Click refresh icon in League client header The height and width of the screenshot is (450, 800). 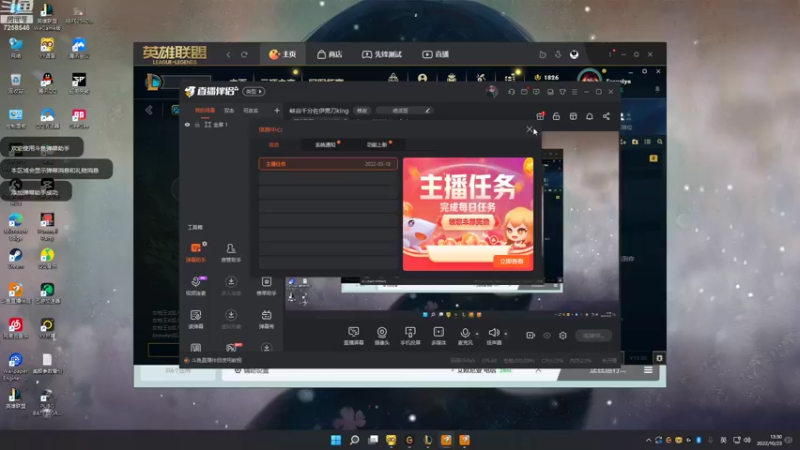[244, 55]
